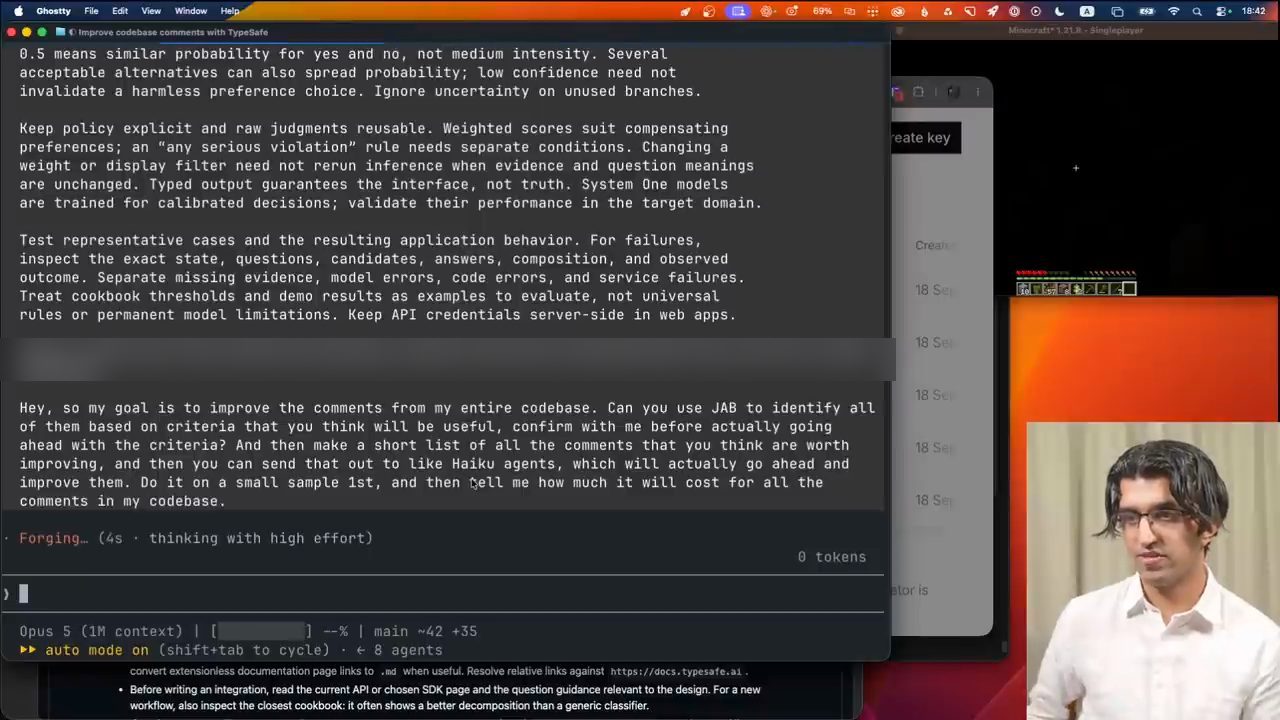Open the File menu
The width and height of the screenshot is (1280, 720).
click(91, 11)
